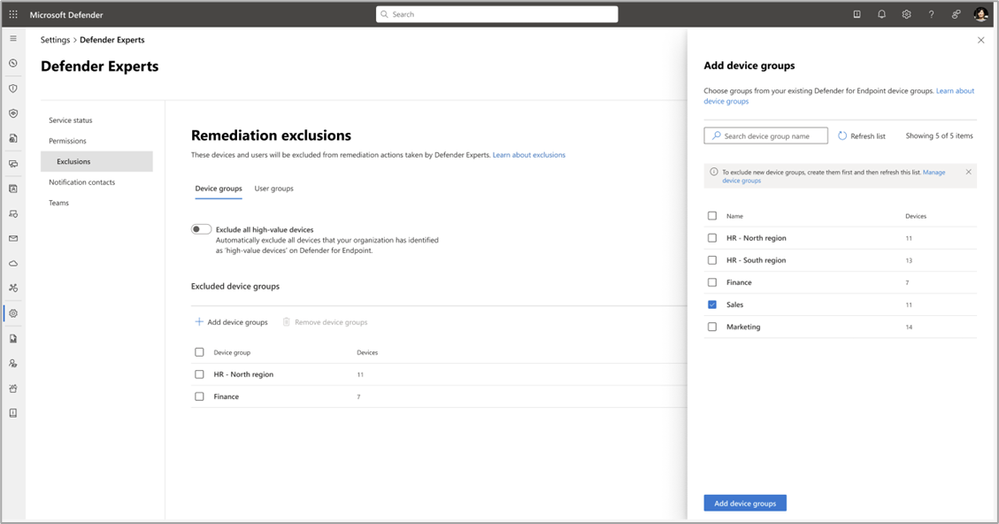Screen dimensions: 999x524
Task: Open the notifications bell in the header
Action: tap(882, 14)
